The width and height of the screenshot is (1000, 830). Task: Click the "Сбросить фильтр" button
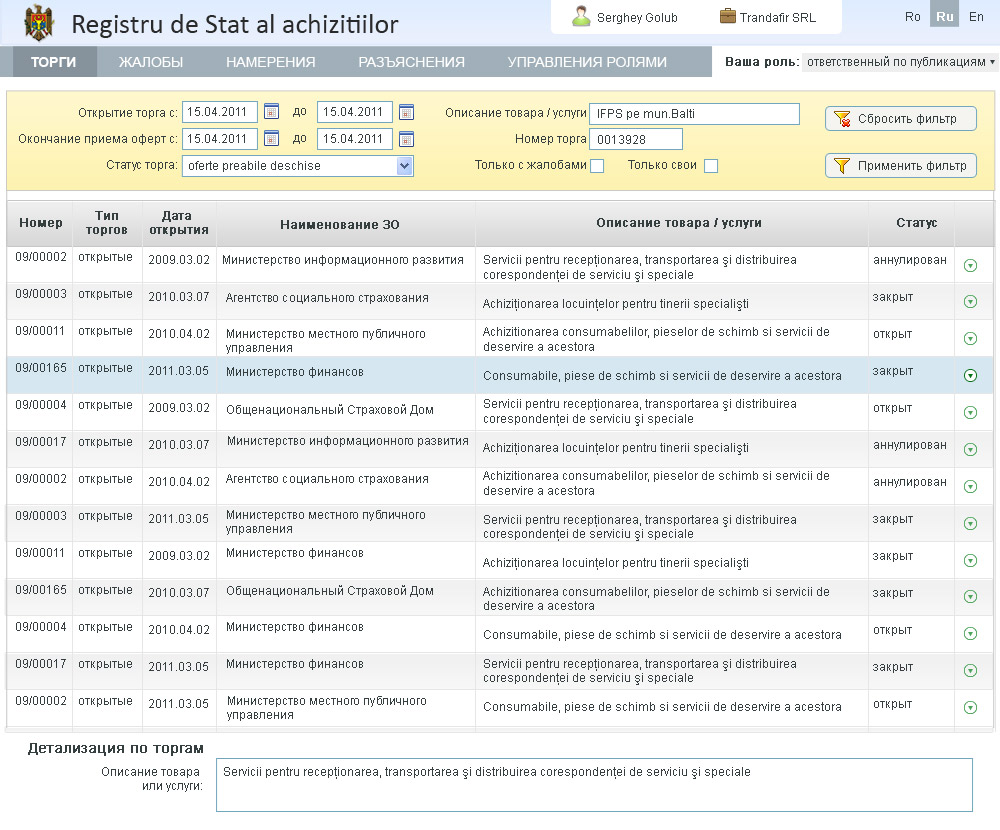[x=898, y=118]
